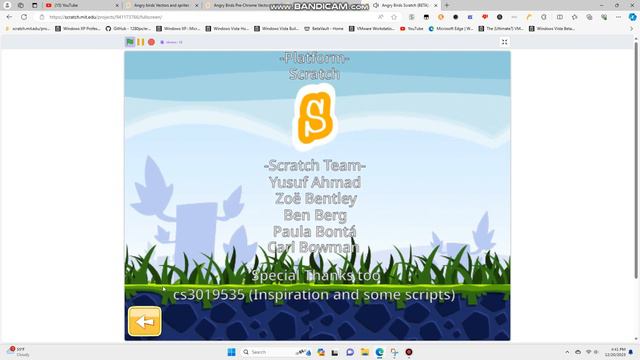
Task: Open the BetaVault - Home bookmark
Action: point(324,29)
